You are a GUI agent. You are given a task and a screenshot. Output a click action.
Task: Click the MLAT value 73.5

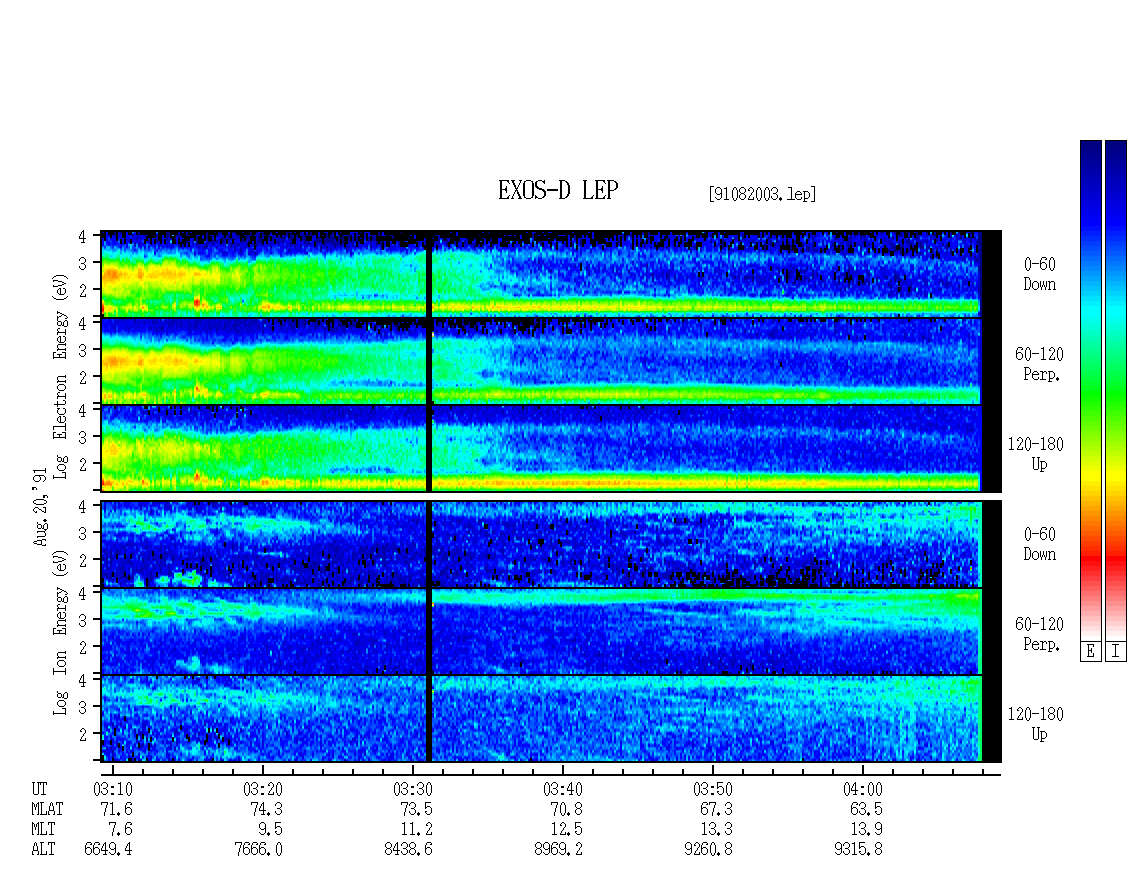(417, 809)
